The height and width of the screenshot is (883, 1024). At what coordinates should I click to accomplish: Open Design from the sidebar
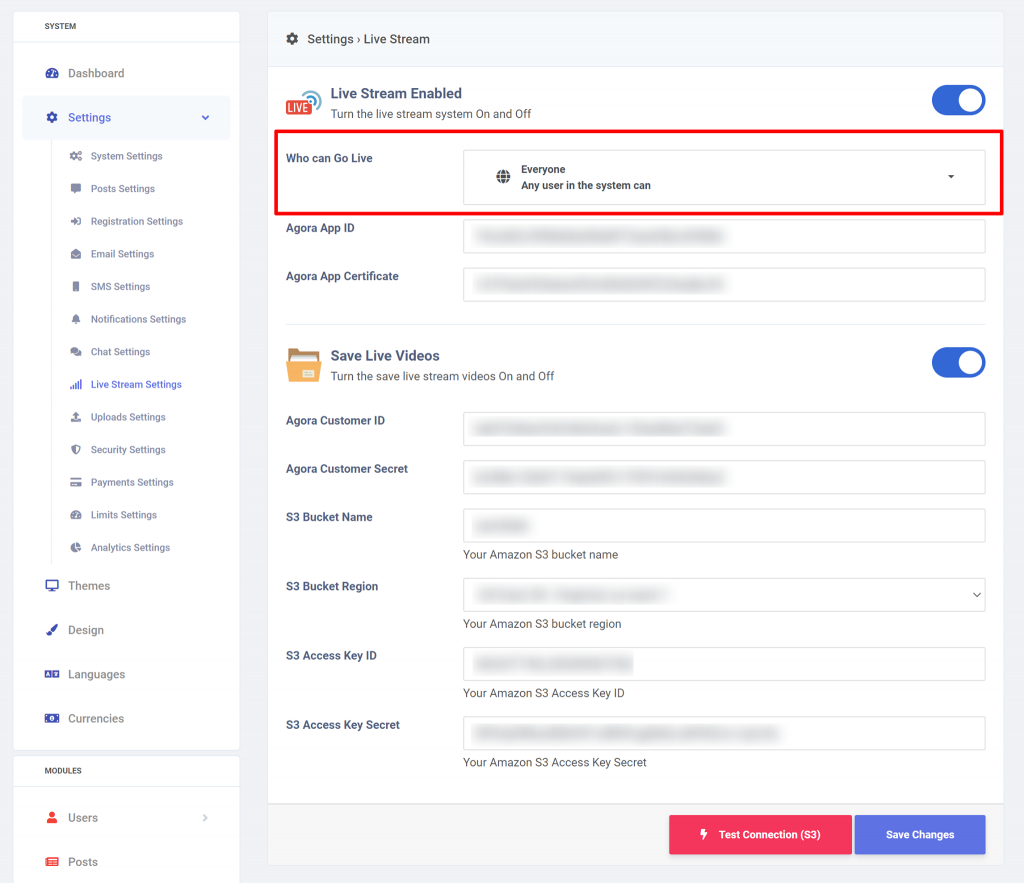tap(126, 630)
